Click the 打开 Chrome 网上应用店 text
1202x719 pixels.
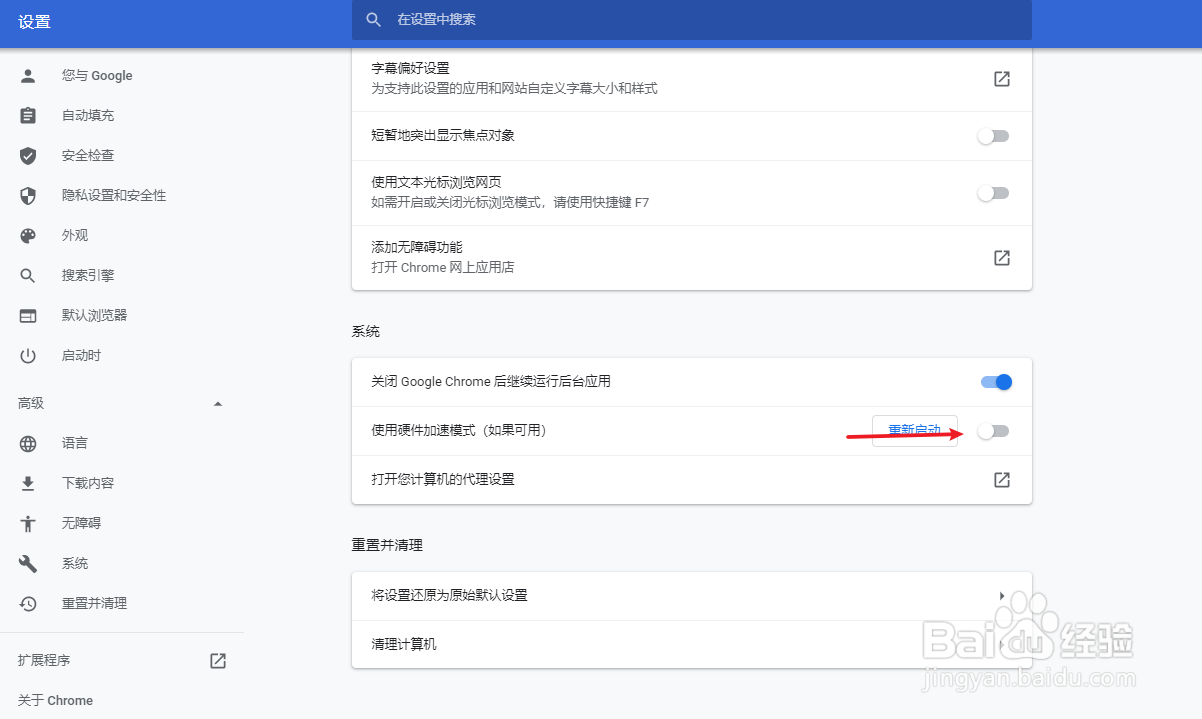[x=443, y=267]
